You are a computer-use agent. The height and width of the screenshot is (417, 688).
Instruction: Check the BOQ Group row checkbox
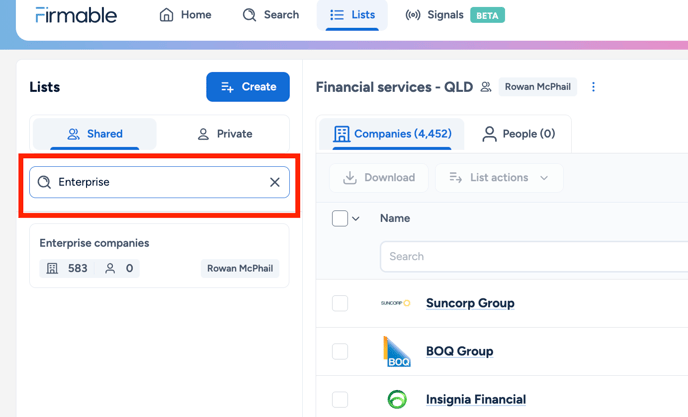coord(340,351)
